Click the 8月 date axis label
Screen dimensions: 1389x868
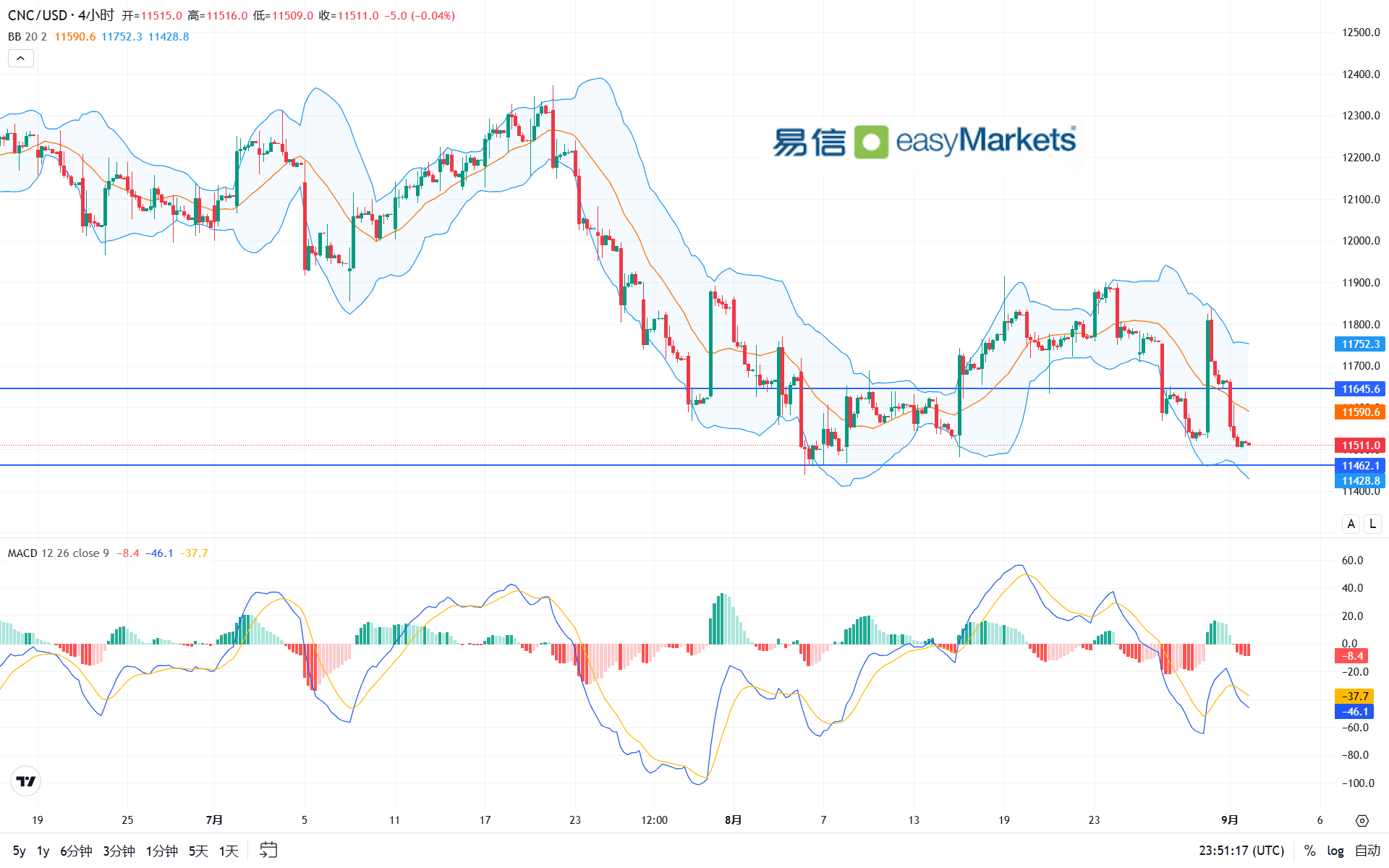tap(733, 820)
